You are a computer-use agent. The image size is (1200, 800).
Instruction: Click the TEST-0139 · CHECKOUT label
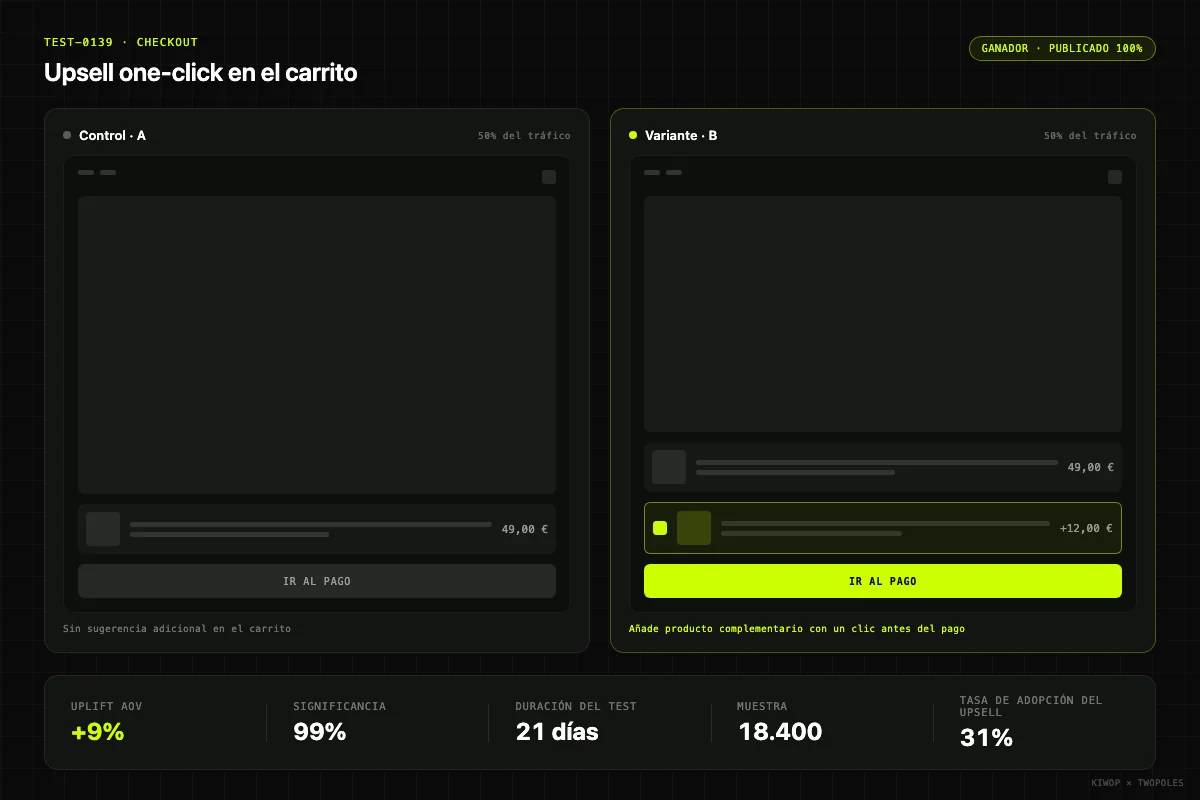pyautogui.click(x=121, y=42)
